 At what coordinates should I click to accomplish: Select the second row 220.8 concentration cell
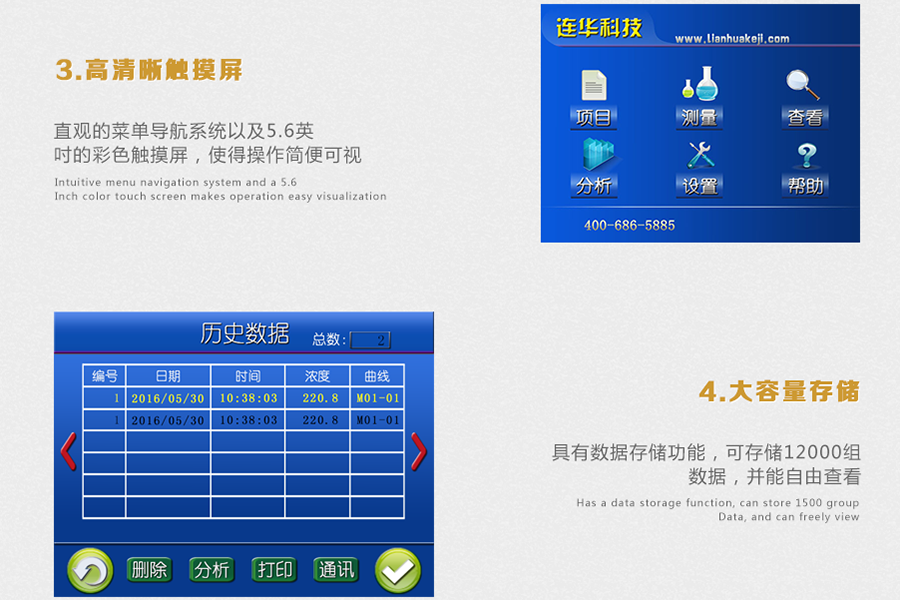(x=317, y=420)
